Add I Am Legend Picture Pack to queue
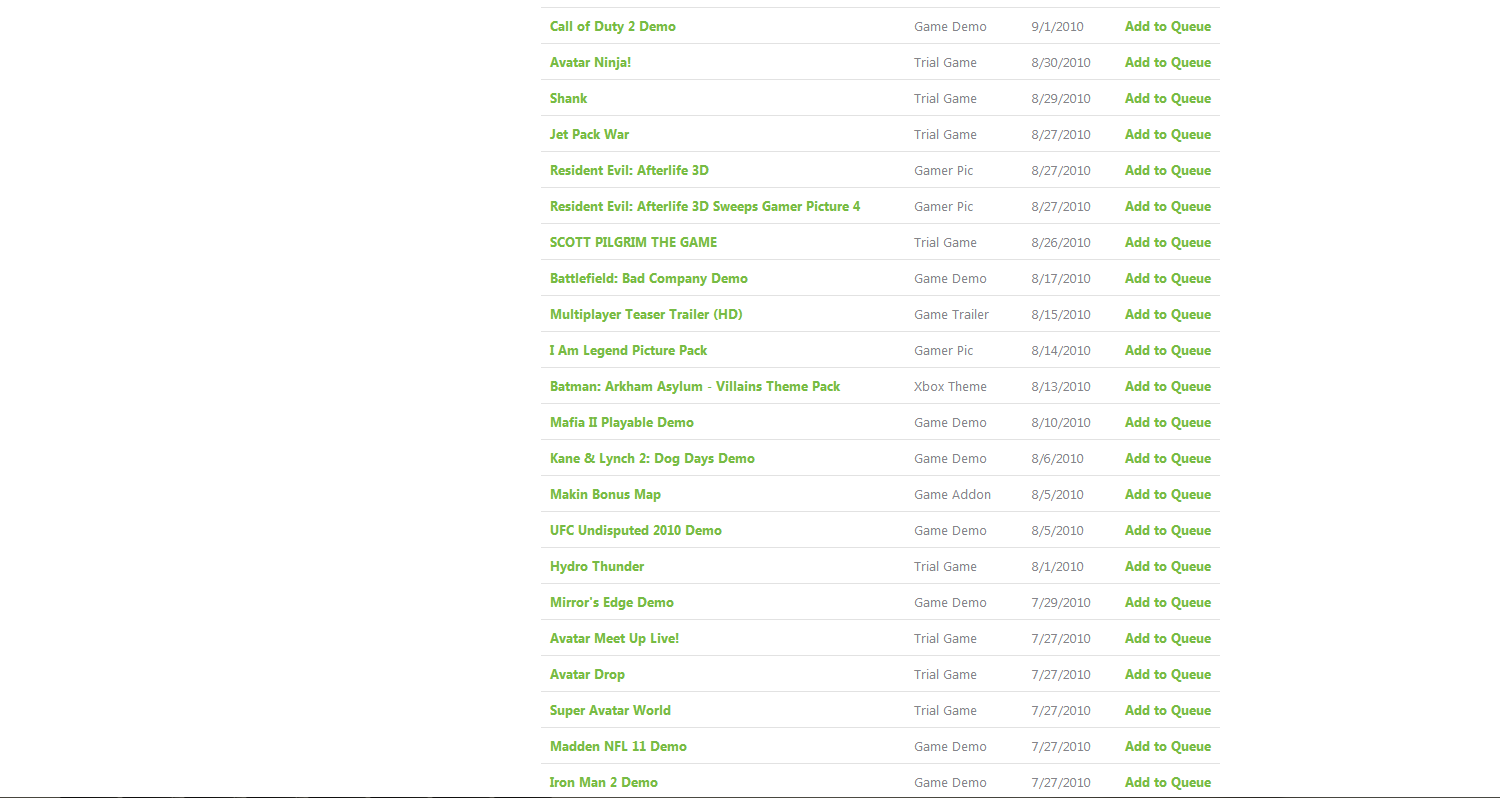This screenshot has width=1500, height=798. click(1167, 351)
